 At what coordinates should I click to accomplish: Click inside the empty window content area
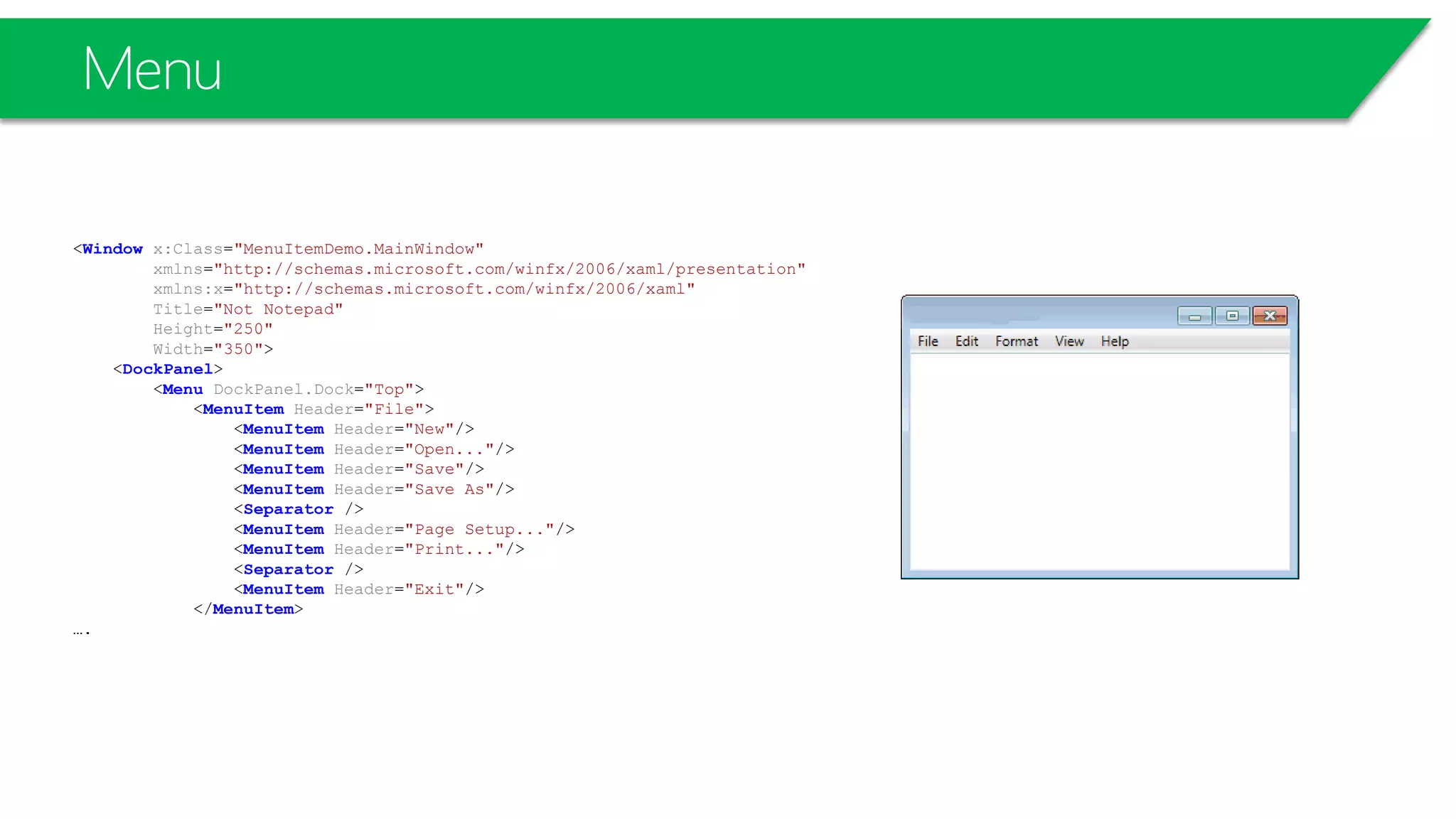point(1100,461)
